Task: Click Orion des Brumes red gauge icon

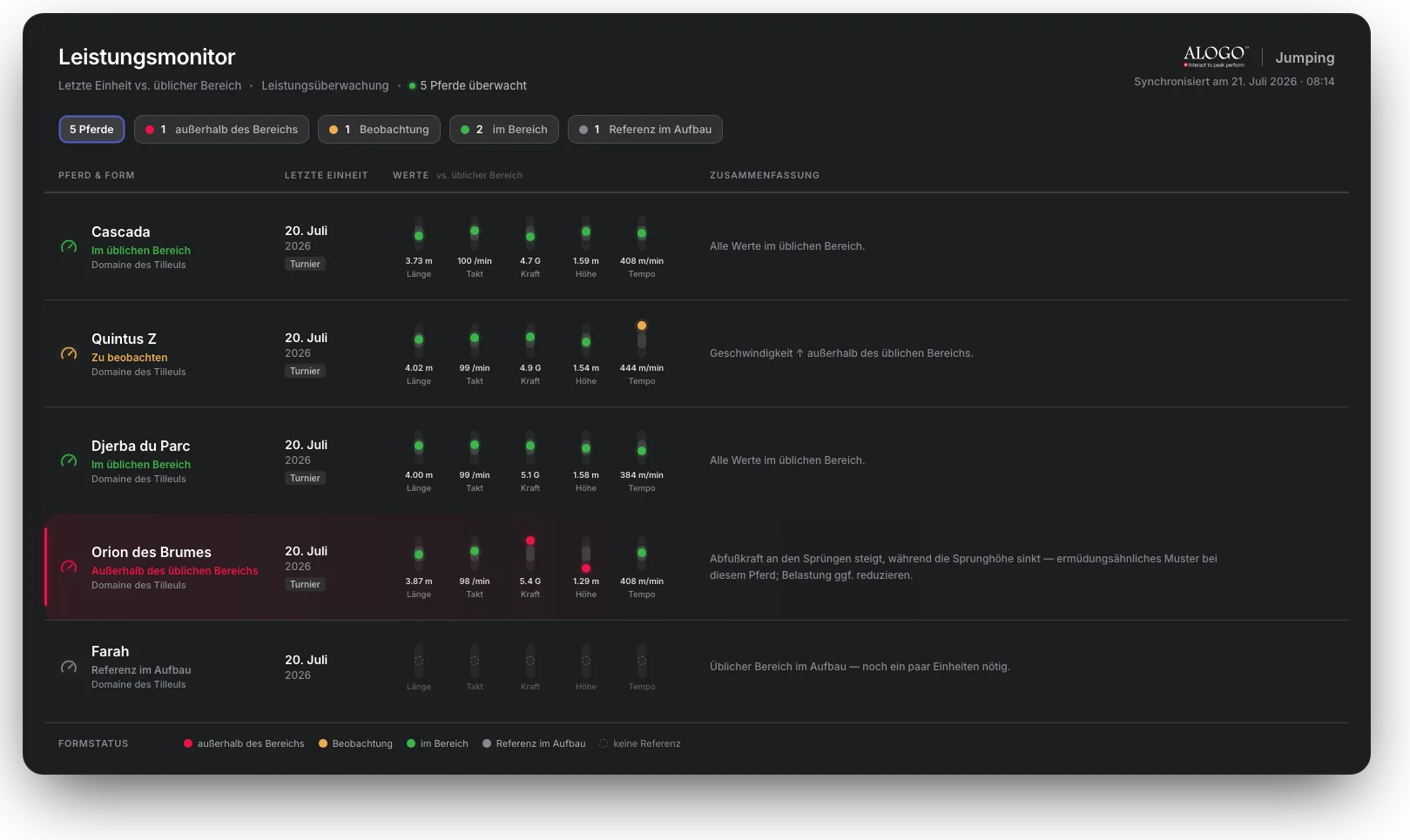Action: (x=69, y=568)
